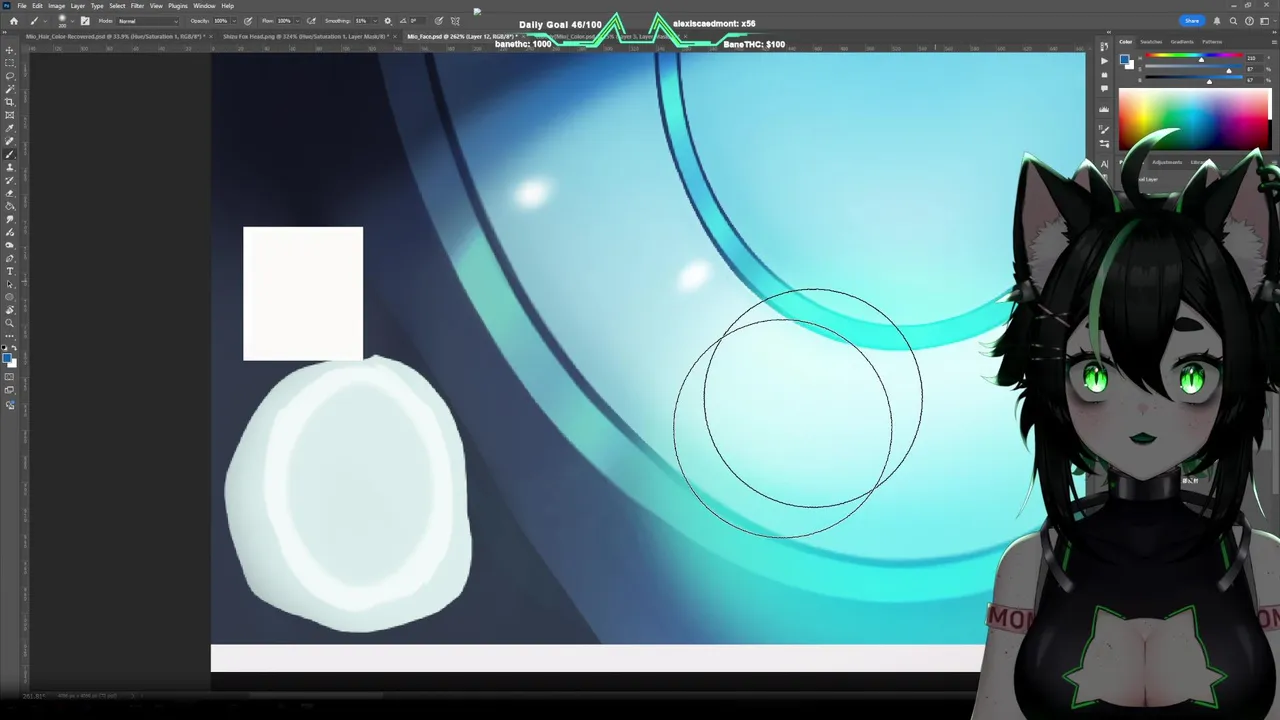Click the notifications bell icon
Viewport: 1280px width, 720px height.
click(1217, 21)
